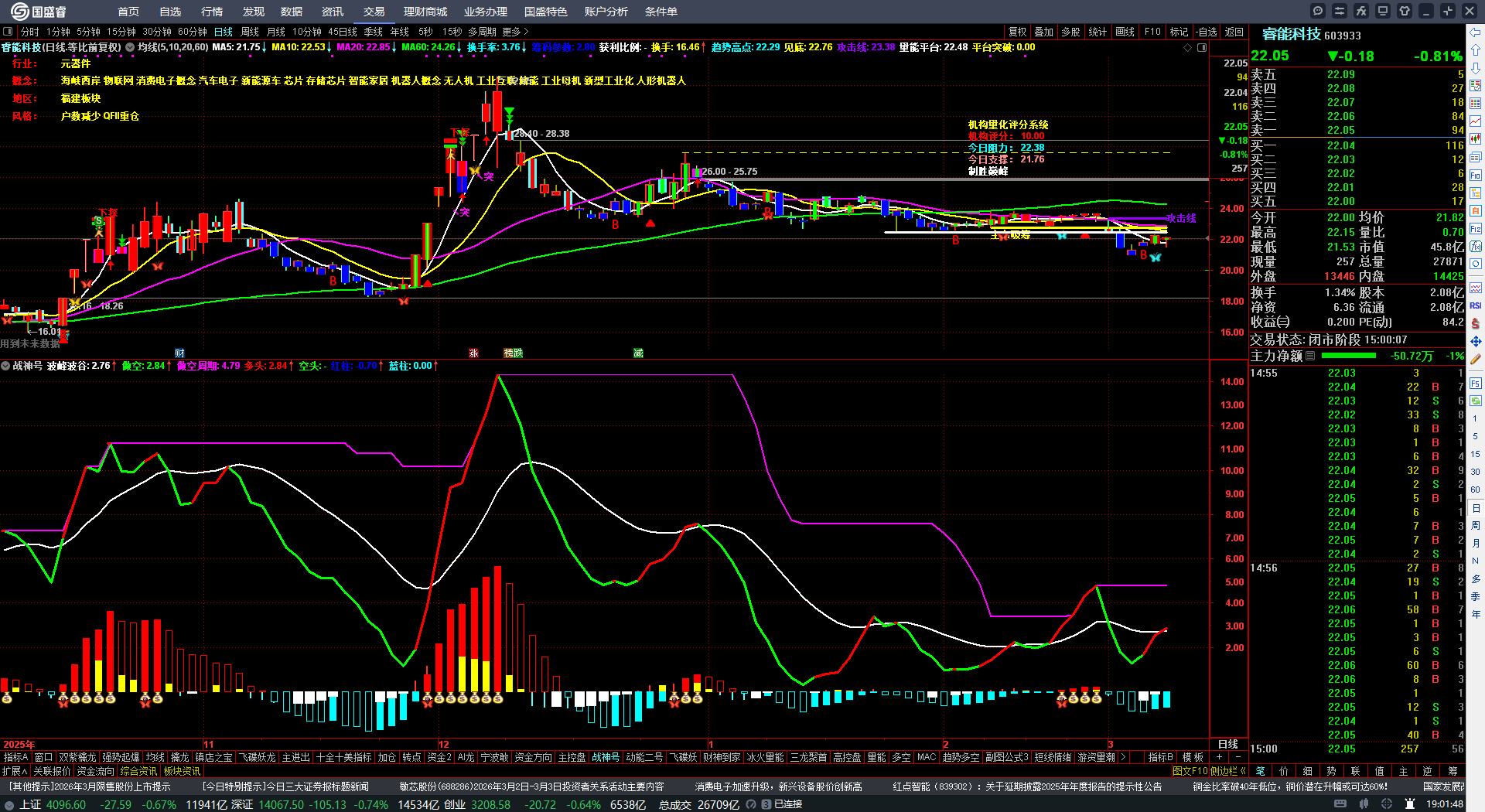Click the 图文F10 link
The height and width of the screenshot is (812, 1485).
(1190, 771)
